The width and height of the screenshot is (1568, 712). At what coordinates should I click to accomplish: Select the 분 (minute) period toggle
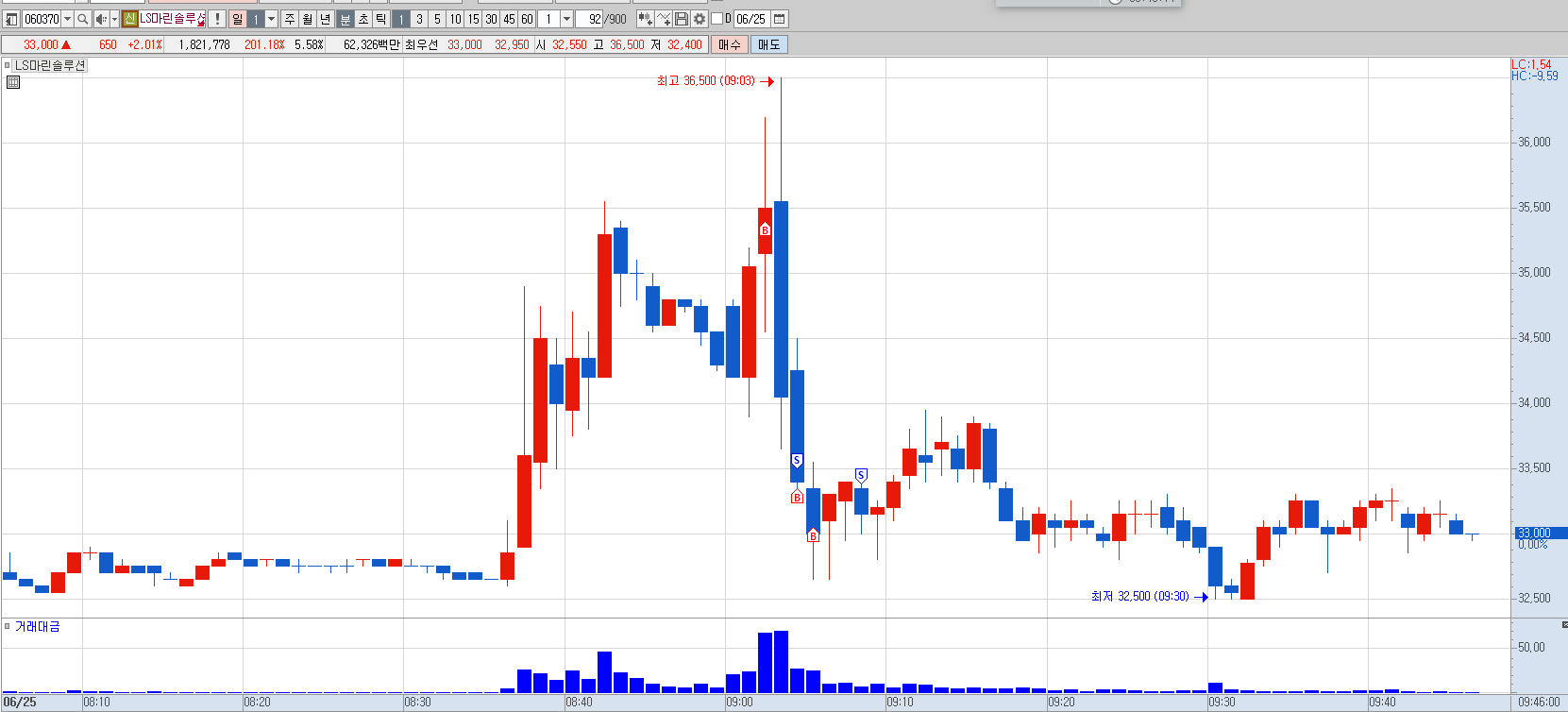tap(346, 19)
